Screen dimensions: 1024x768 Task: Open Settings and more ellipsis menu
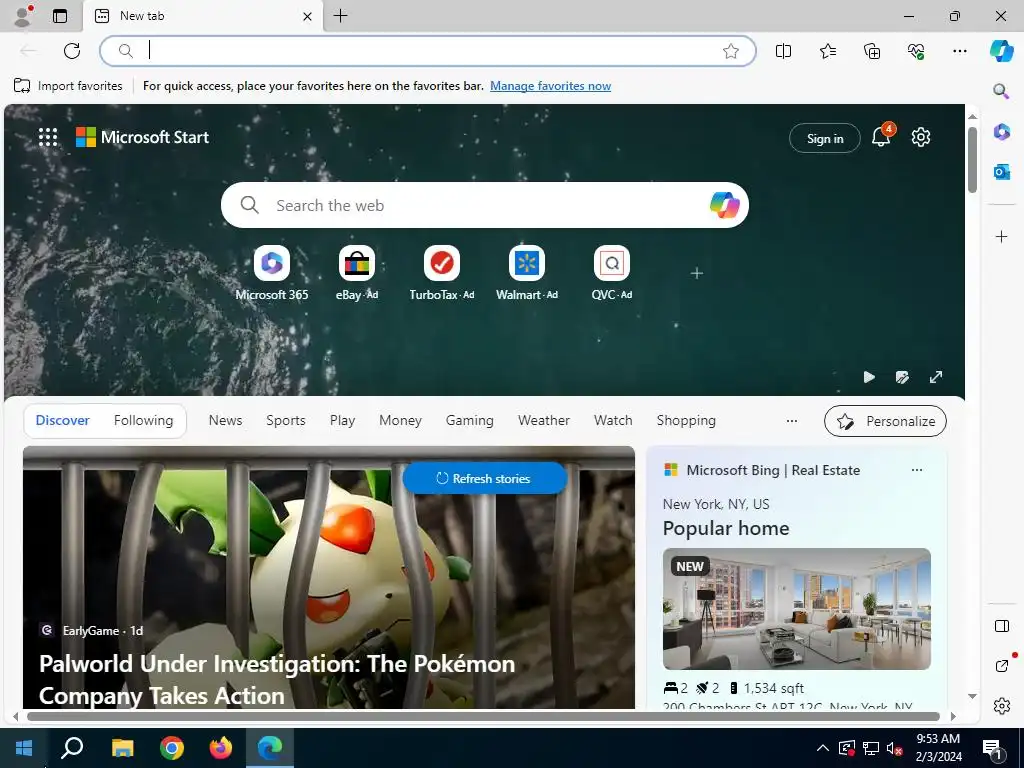(959, 51)
